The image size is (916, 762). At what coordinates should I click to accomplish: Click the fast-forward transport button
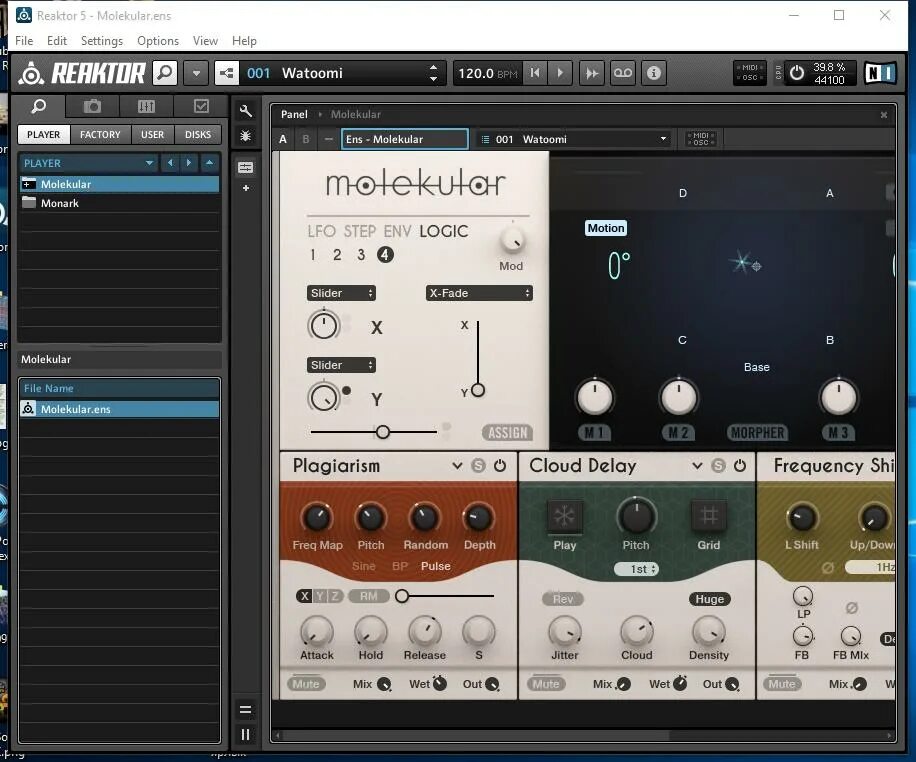pos(592,73)
